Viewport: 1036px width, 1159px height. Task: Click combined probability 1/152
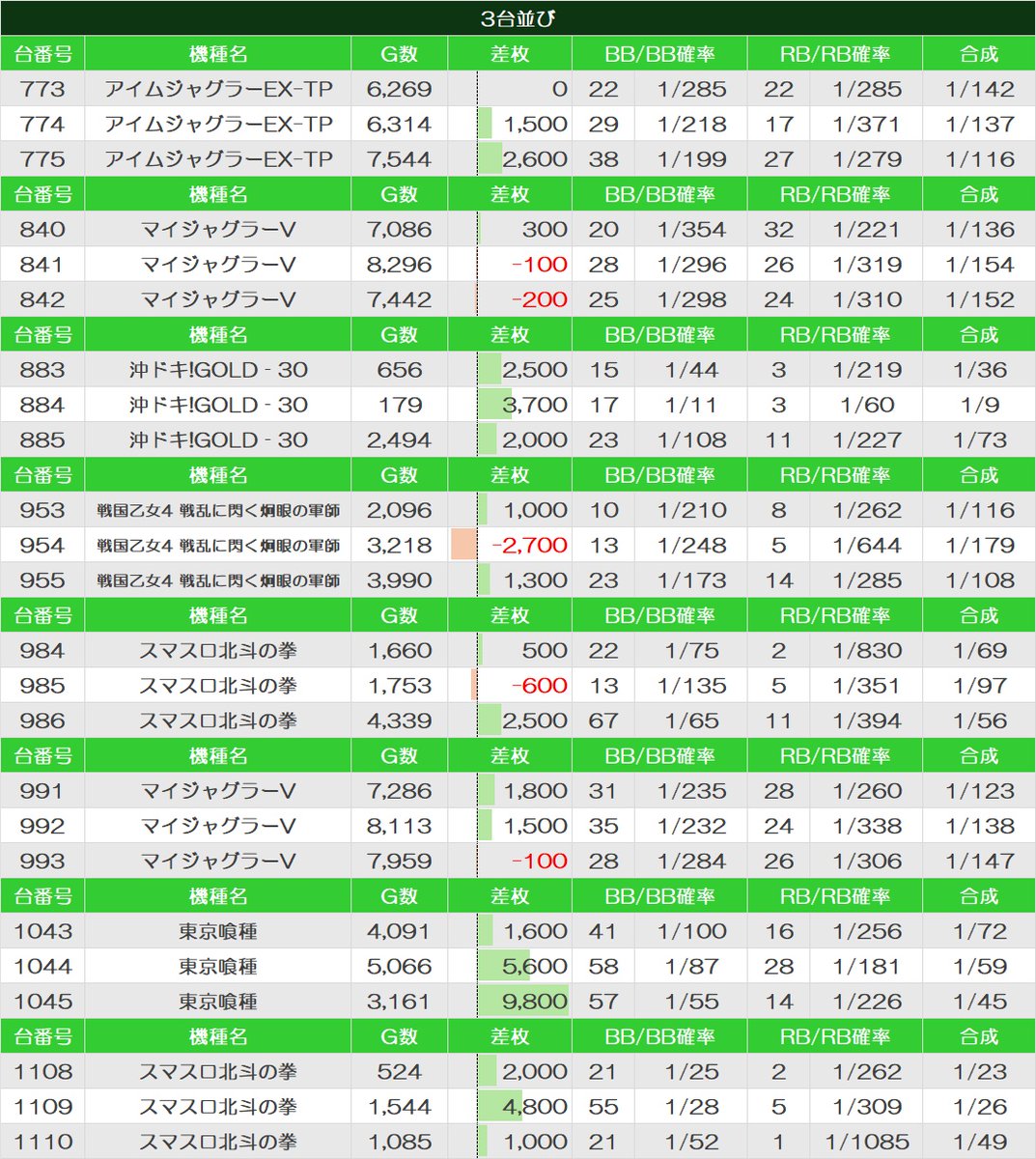click(980, 299)
